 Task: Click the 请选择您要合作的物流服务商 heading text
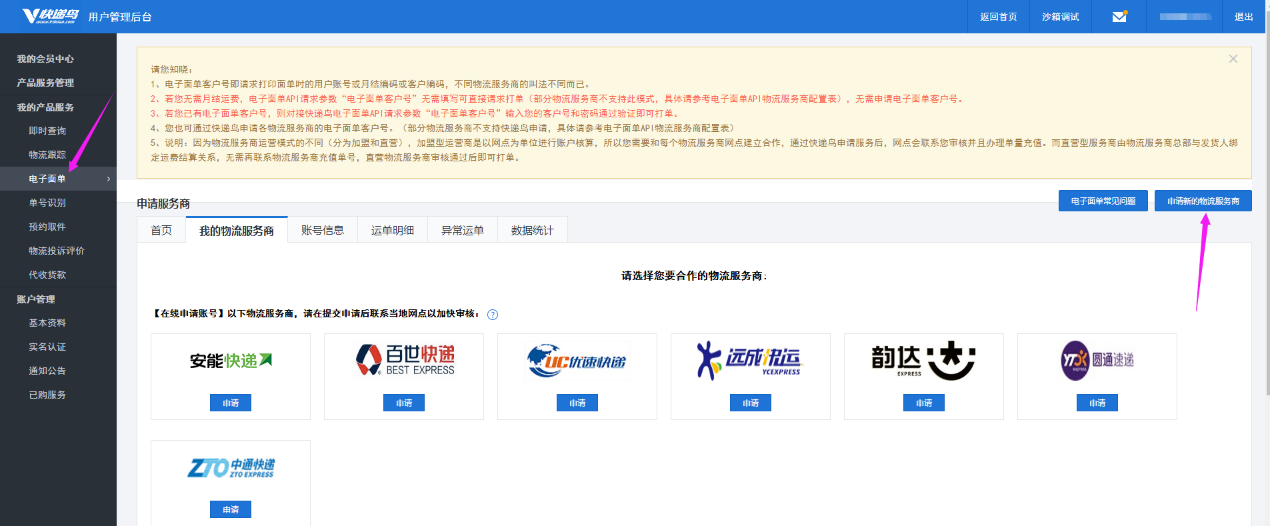click(694, 275)
